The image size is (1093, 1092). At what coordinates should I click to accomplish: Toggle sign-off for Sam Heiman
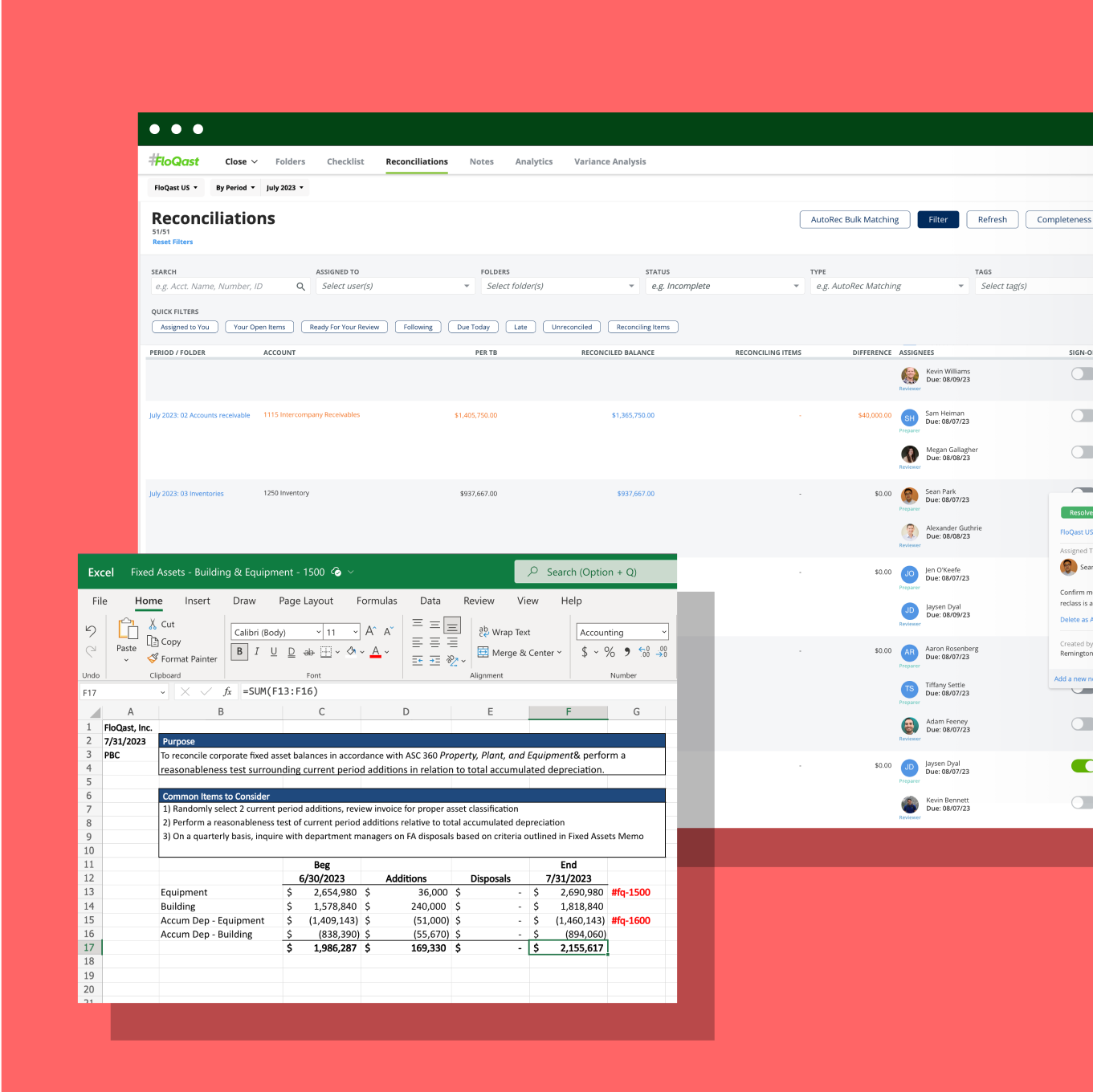tap(1082, 416)
